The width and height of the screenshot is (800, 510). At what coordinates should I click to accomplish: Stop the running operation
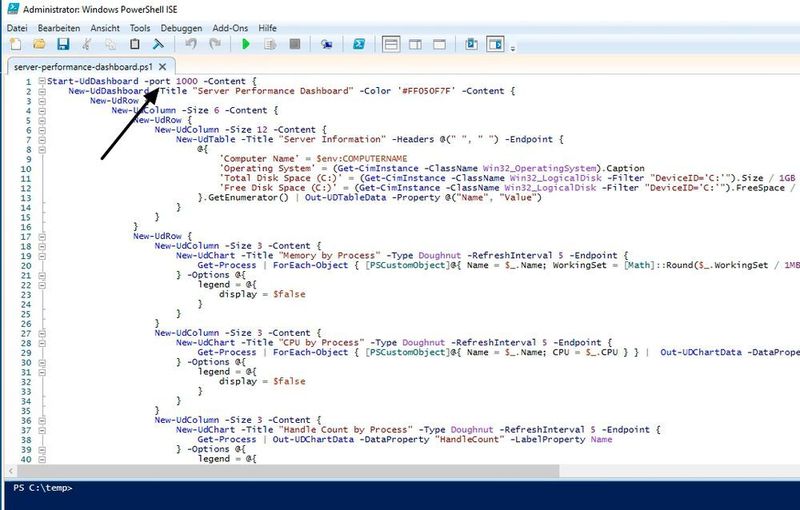pyautogui.click(x=294, y=44)
